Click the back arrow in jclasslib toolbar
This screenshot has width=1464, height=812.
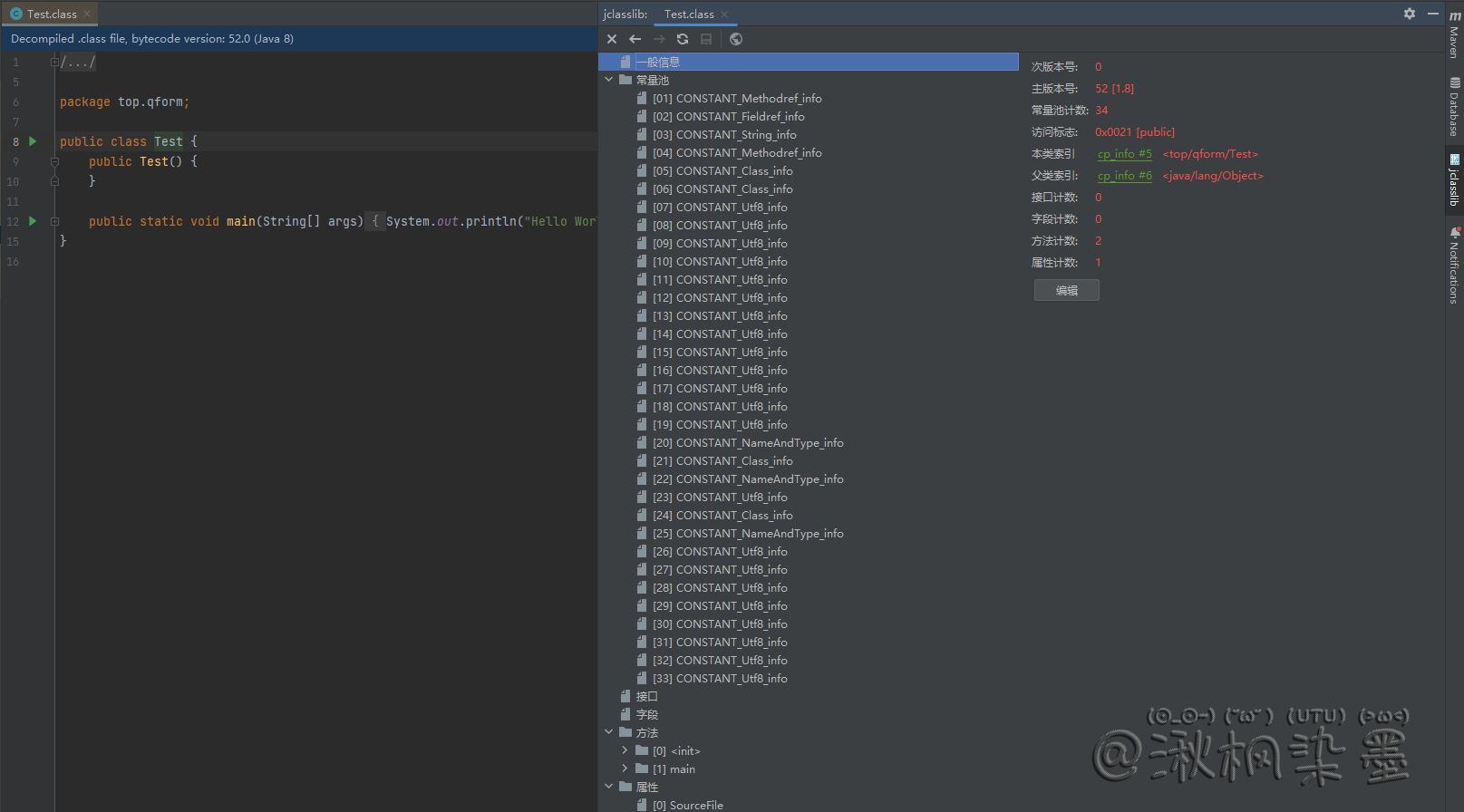[635, 39]
